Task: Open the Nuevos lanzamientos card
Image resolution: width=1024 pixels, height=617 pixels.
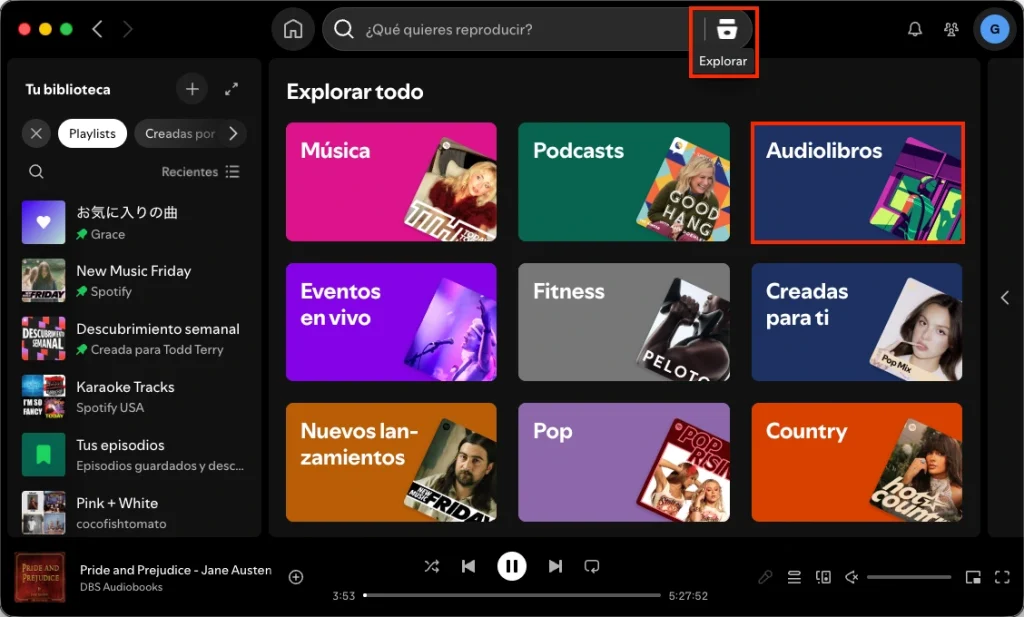Action: pos(391,462)
